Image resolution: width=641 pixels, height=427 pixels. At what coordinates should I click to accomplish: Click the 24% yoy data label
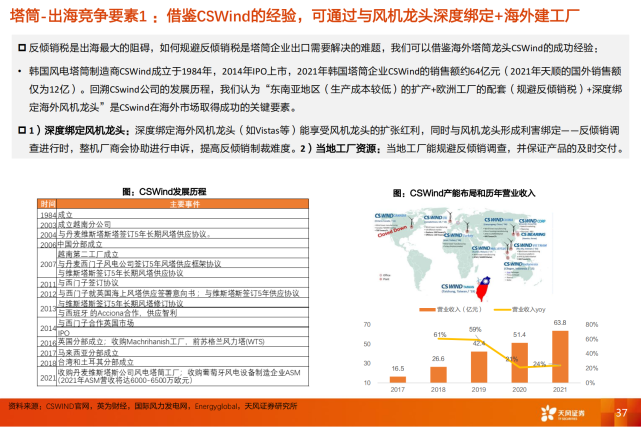tap(539, 364)
